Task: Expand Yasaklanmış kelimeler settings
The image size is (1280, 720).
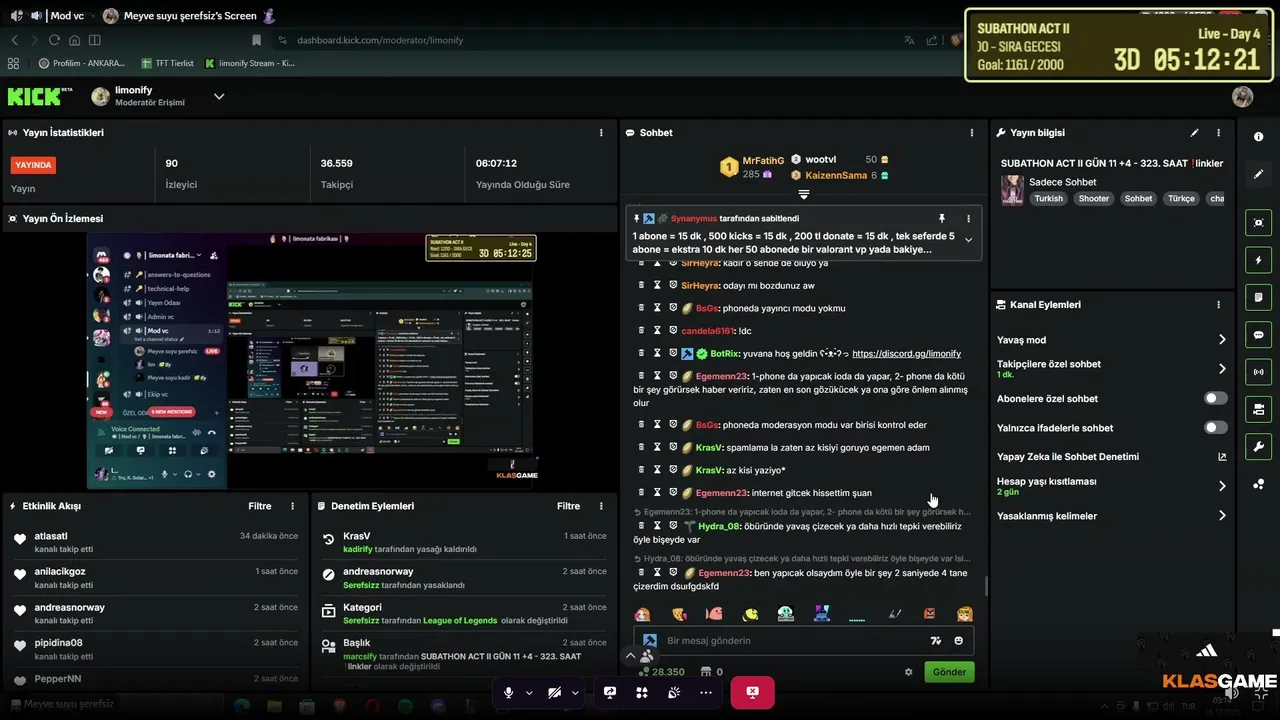Action: click(1222, 516)
